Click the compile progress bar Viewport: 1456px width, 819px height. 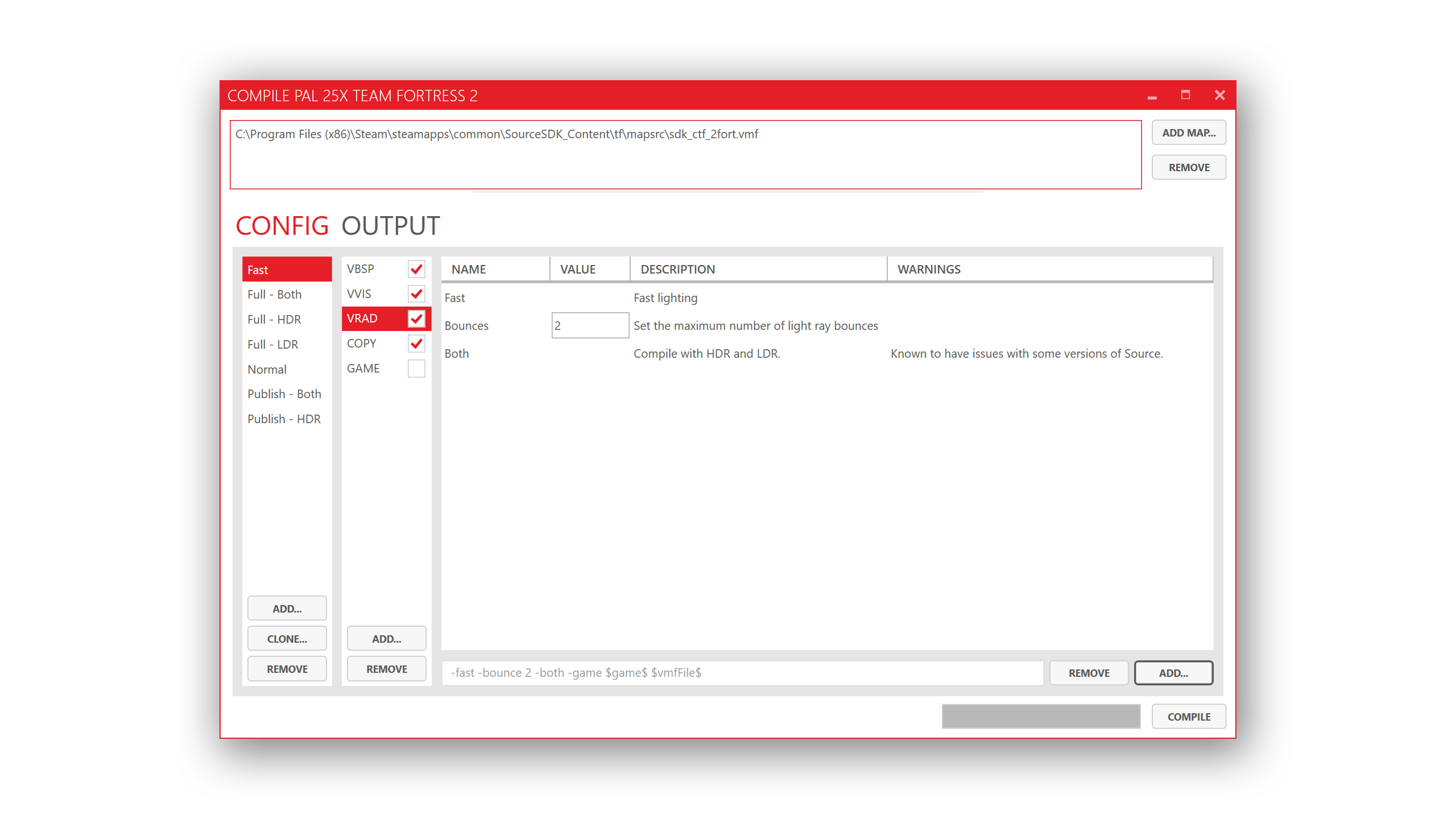(1040, 717)
